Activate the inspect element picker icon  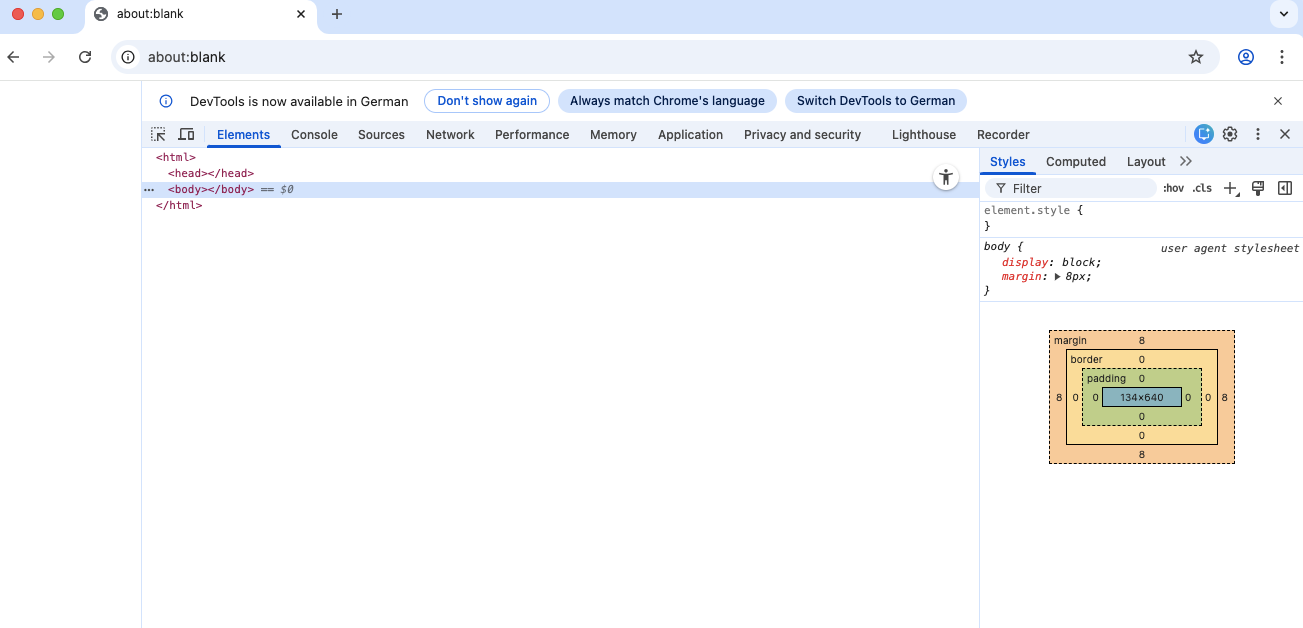tap(158, 134)
